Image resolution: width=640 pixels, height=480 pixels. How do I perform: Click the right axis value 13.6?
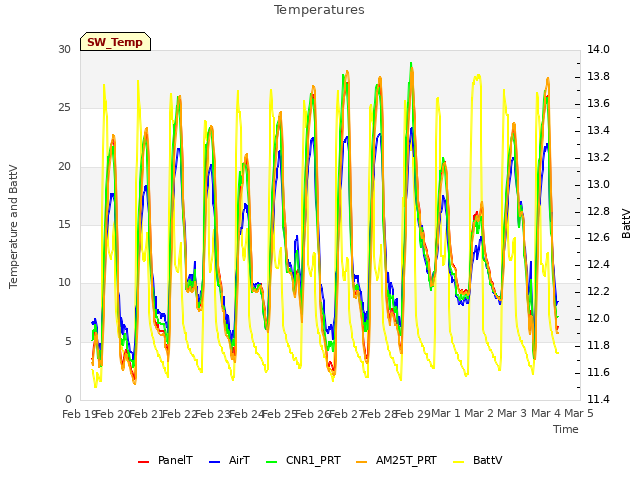tap(598, 103)
